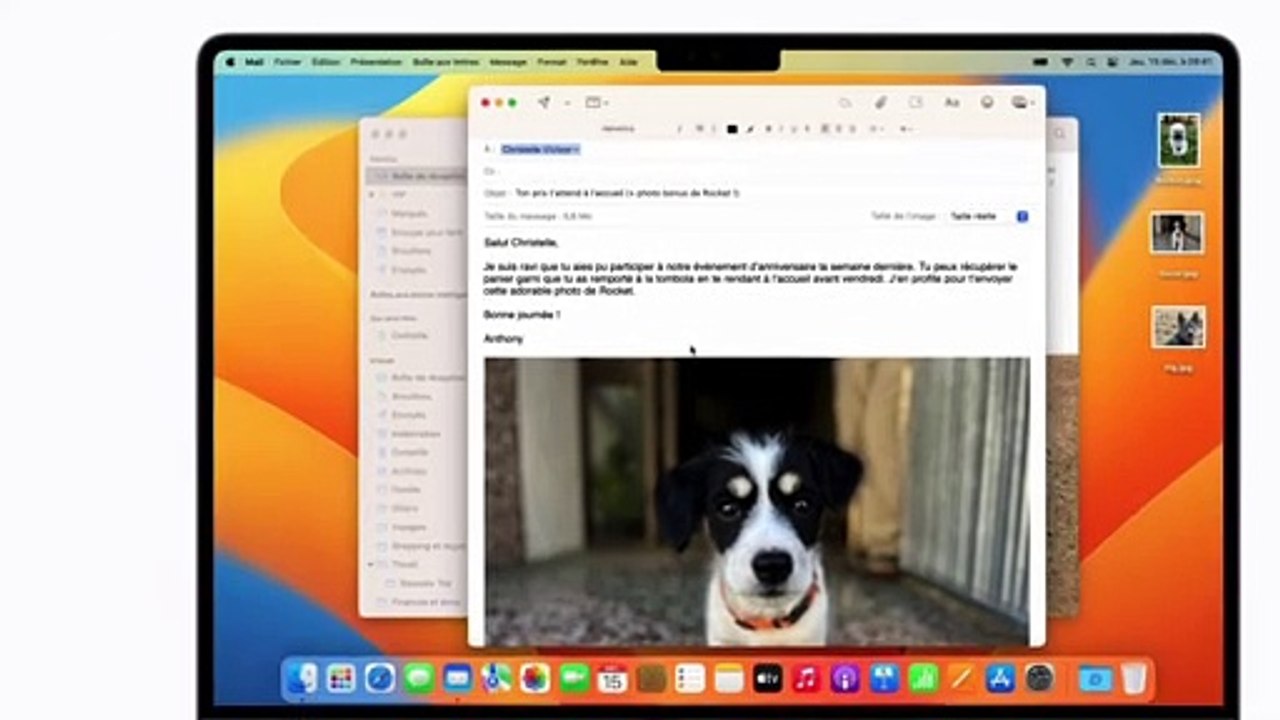The image size is (1280, 720).
Task: Open the Mail menu in the menu bar
Action: pyautogui.click(x=254, y=62)
